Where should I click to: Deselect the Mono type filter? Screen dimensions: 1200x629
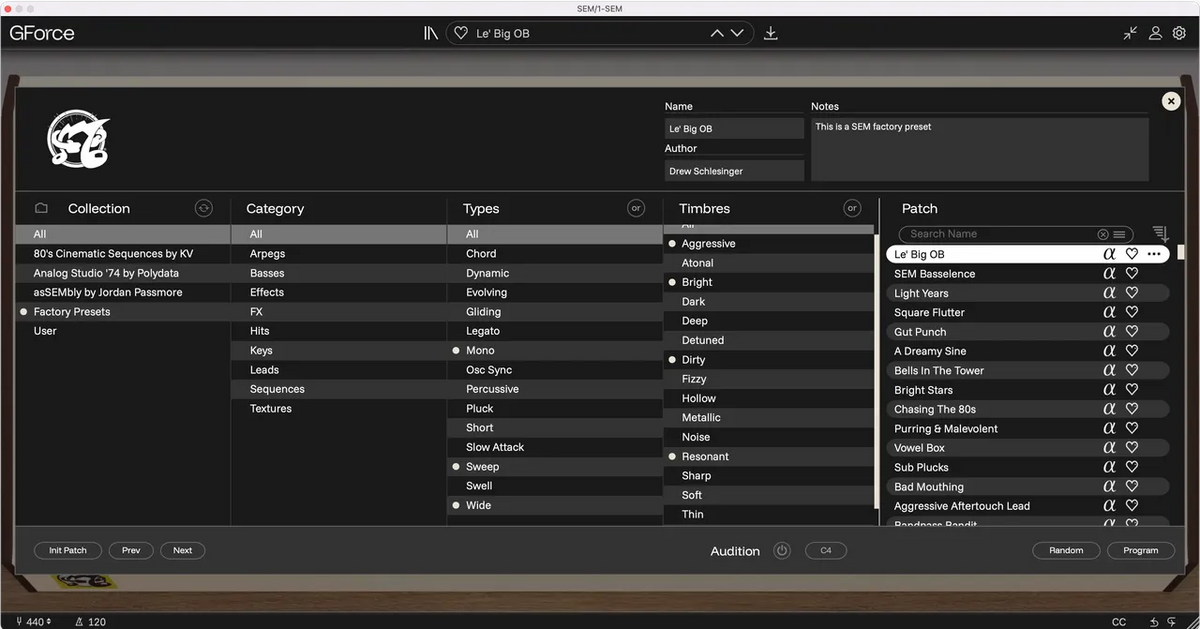[x=555, y=350]
